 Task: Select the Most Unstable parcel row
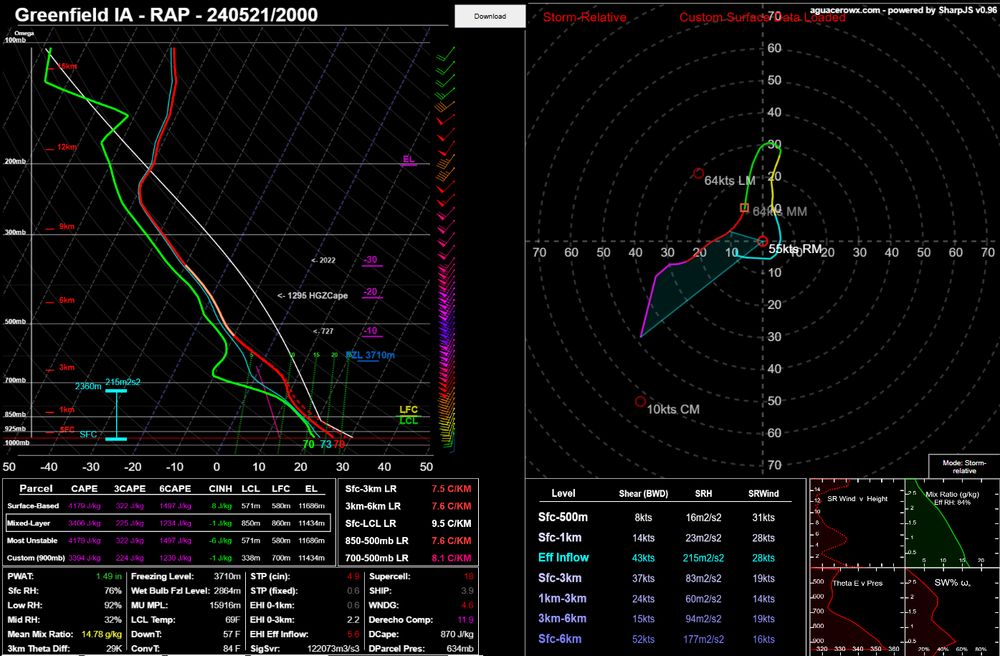pyautogui.click(x=167, y=540)
